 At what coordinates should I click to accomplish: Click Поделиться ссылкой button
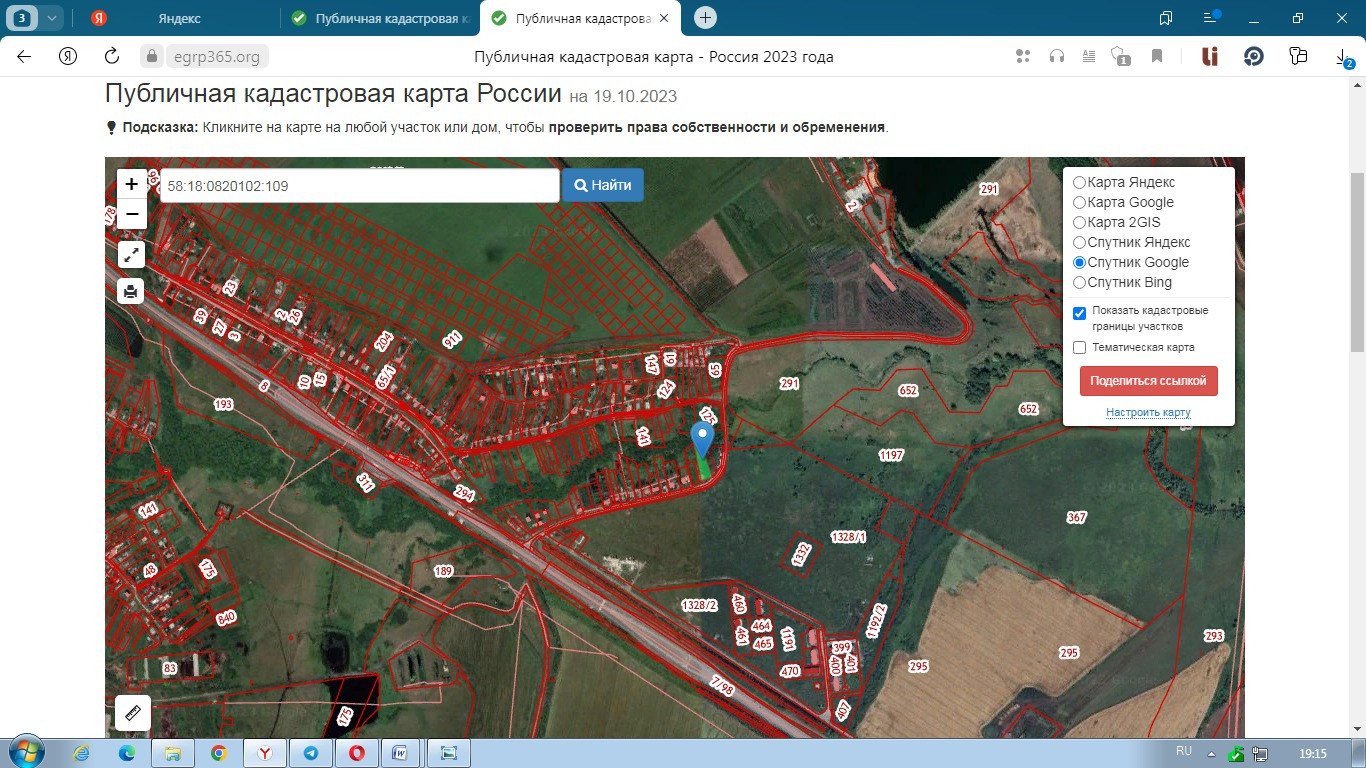click(1149, 381)
